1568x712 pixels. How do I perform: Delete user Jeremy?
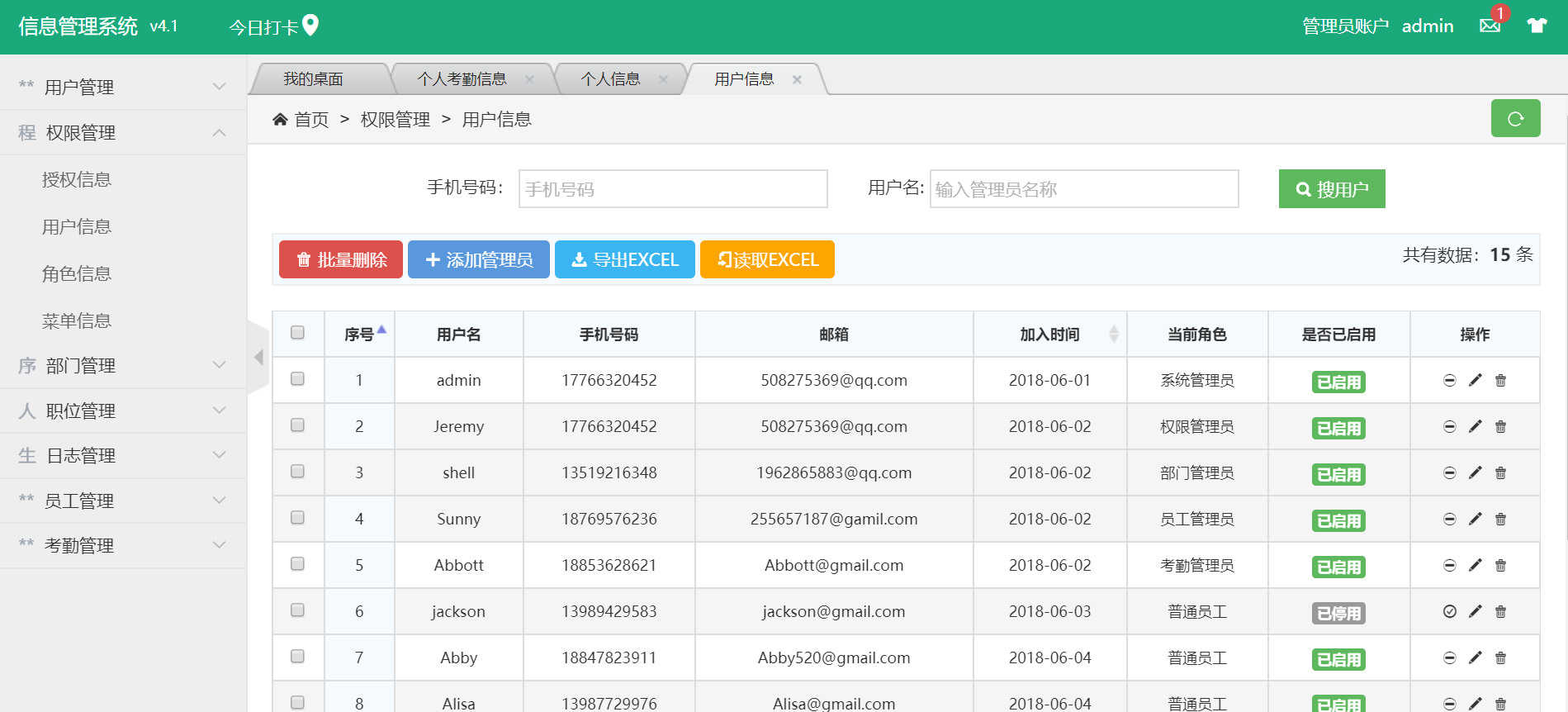tap(1500, 426)
